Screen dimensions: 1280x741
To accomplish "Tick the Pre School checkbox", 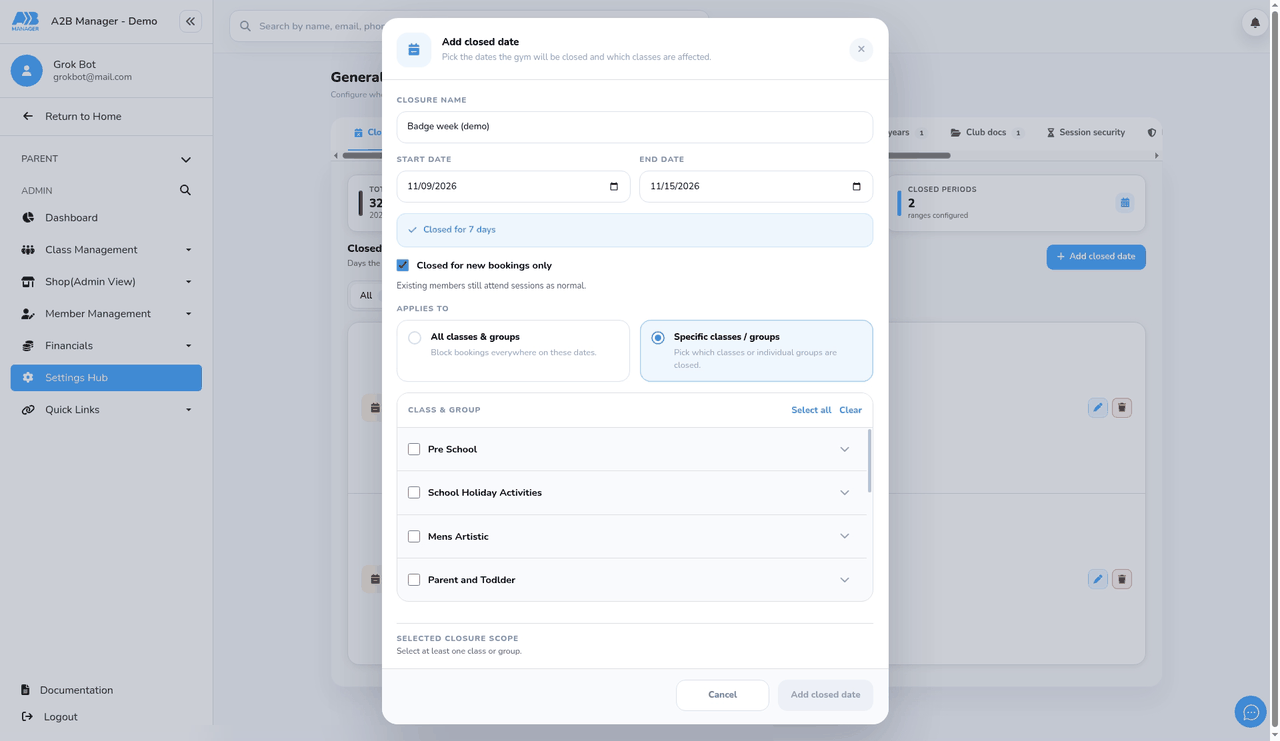I will click(x=414, y=449).
